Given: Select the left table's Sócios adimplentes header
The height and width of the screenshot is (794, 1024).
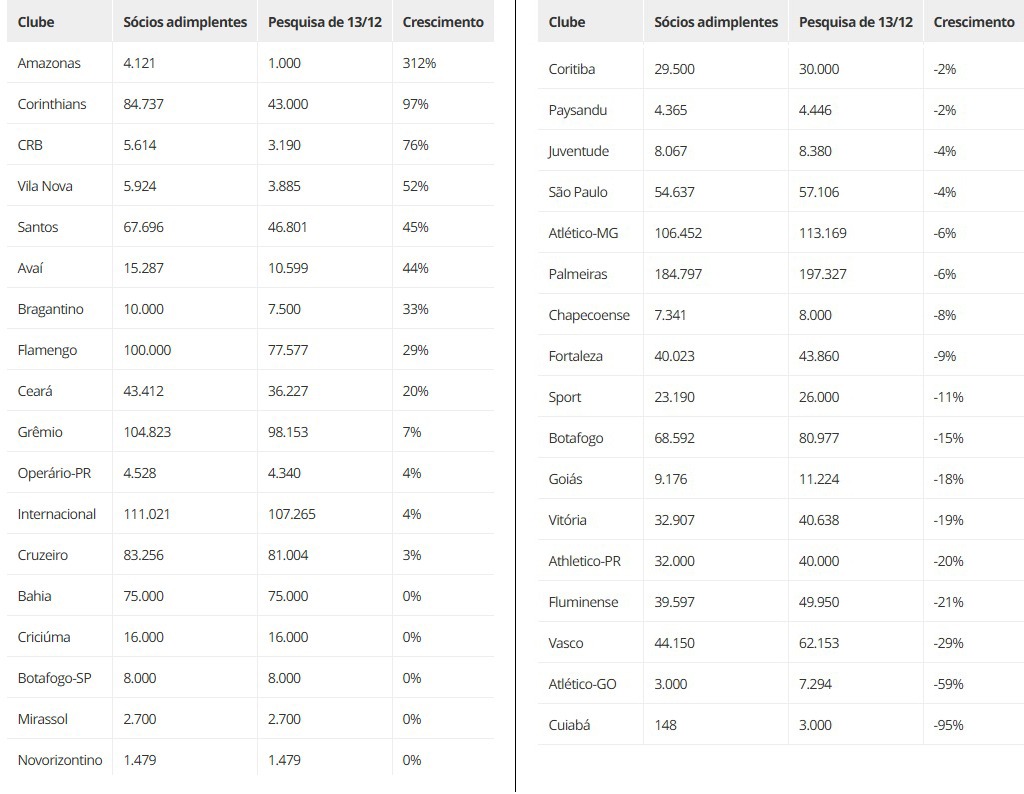Looking at the screenshot, I should [x=185, y=22].
